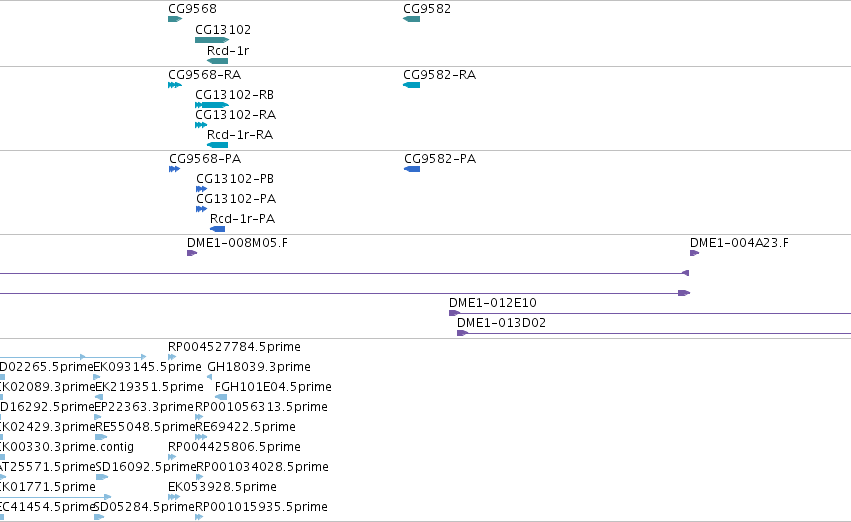Open the EK053928.5prime EST label
This screenshot has width=851, height=522.
pyautogui.click(x=223, y=487)
